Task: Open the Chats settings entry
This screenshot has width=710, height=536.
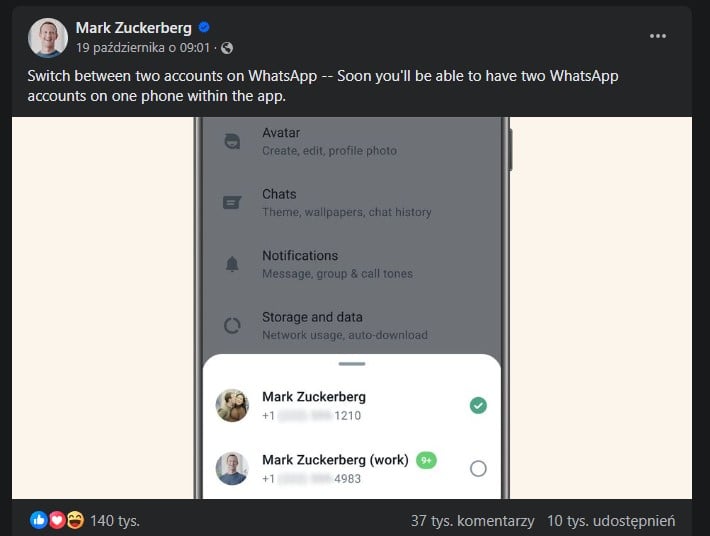Action: 346,203
